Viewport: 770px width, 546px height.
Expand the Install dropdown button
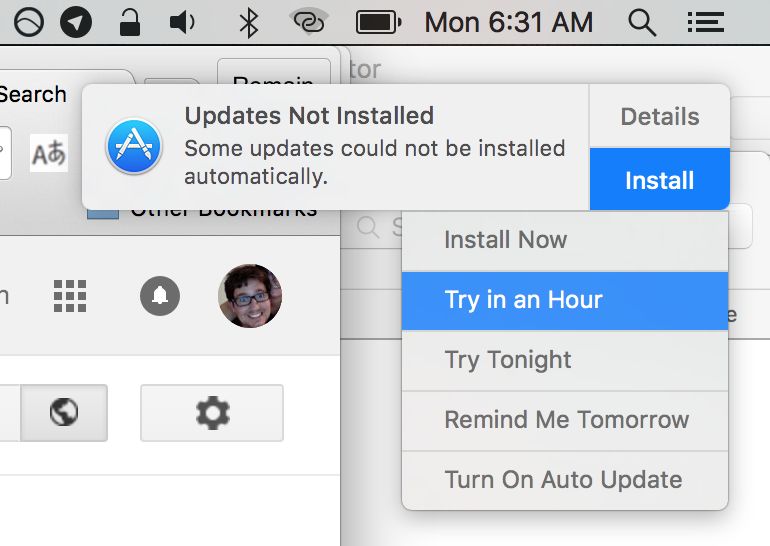(x=659, y=180)
